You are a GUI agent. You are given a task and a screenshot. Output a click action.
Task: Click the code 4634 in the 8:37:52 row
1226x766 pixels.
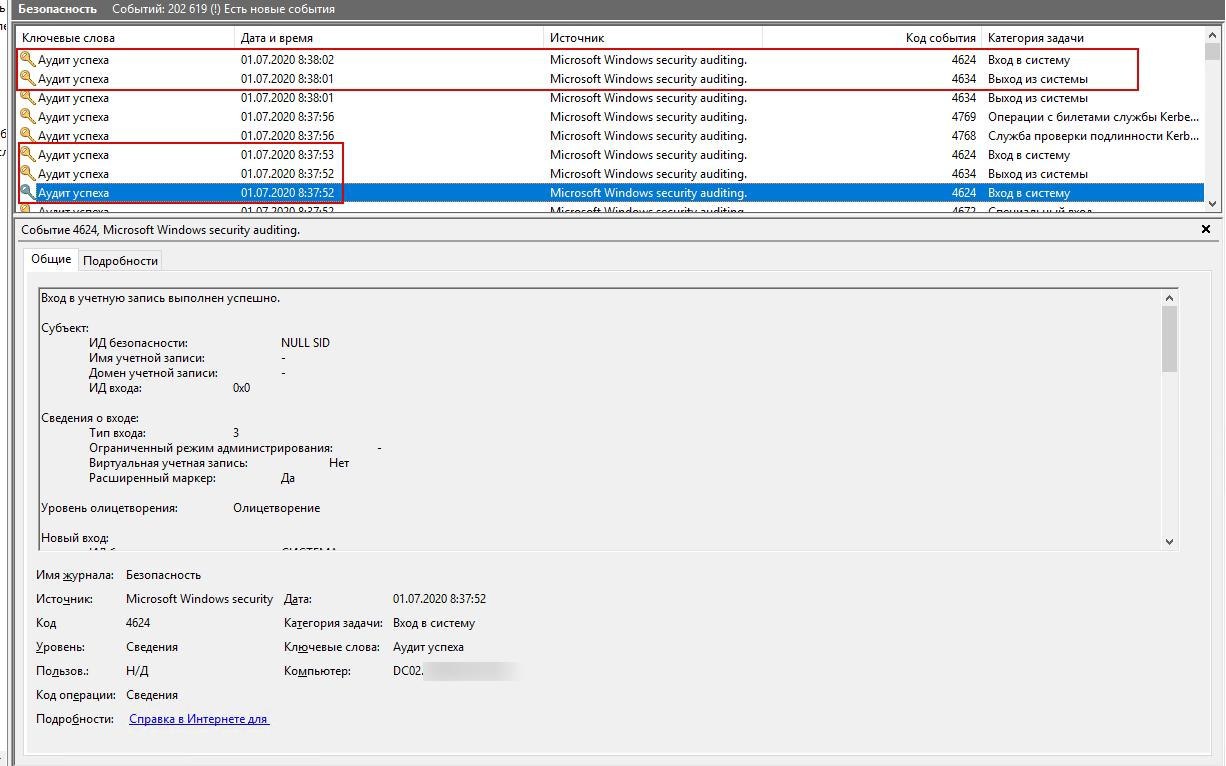coord(964,174)
